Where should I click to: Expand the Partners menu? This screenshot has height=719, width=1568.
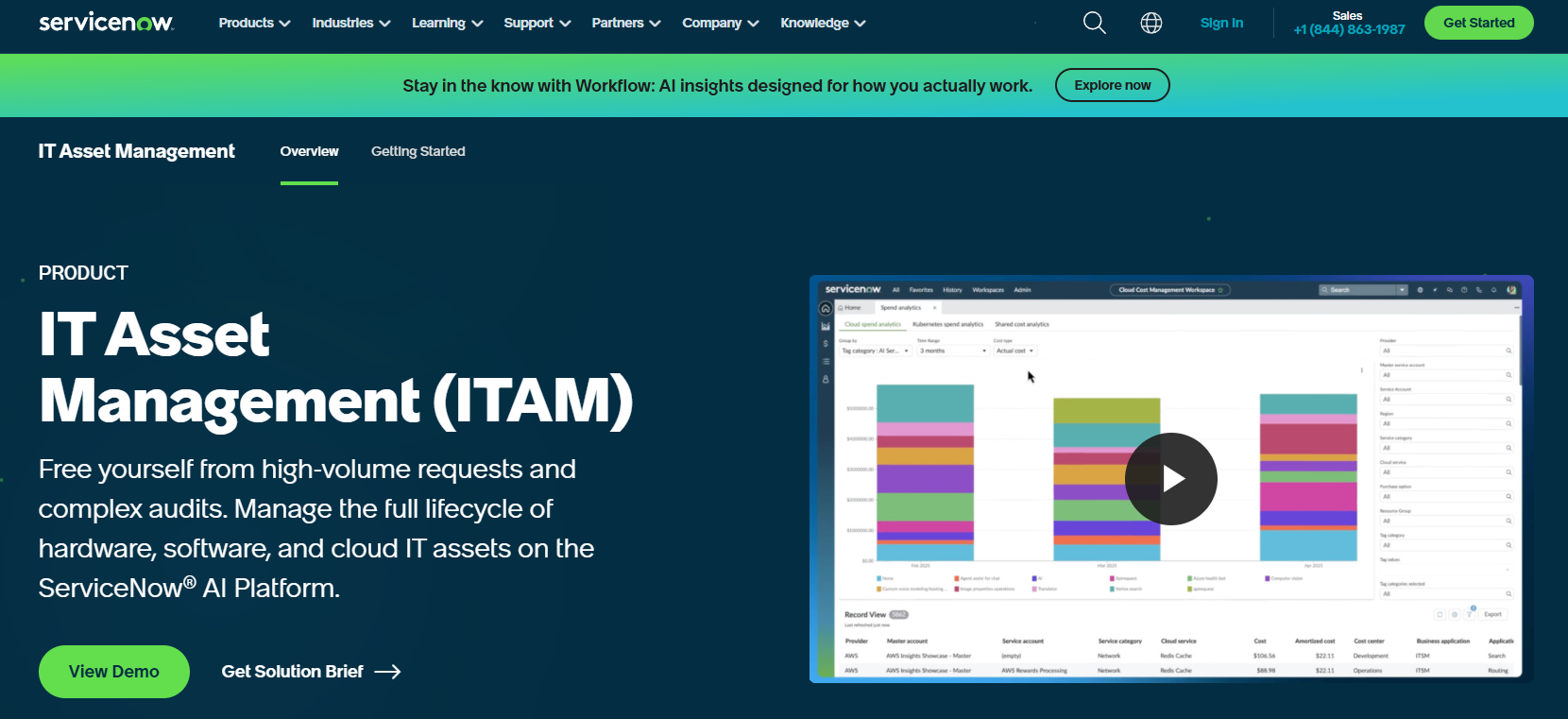click(626, 23)
